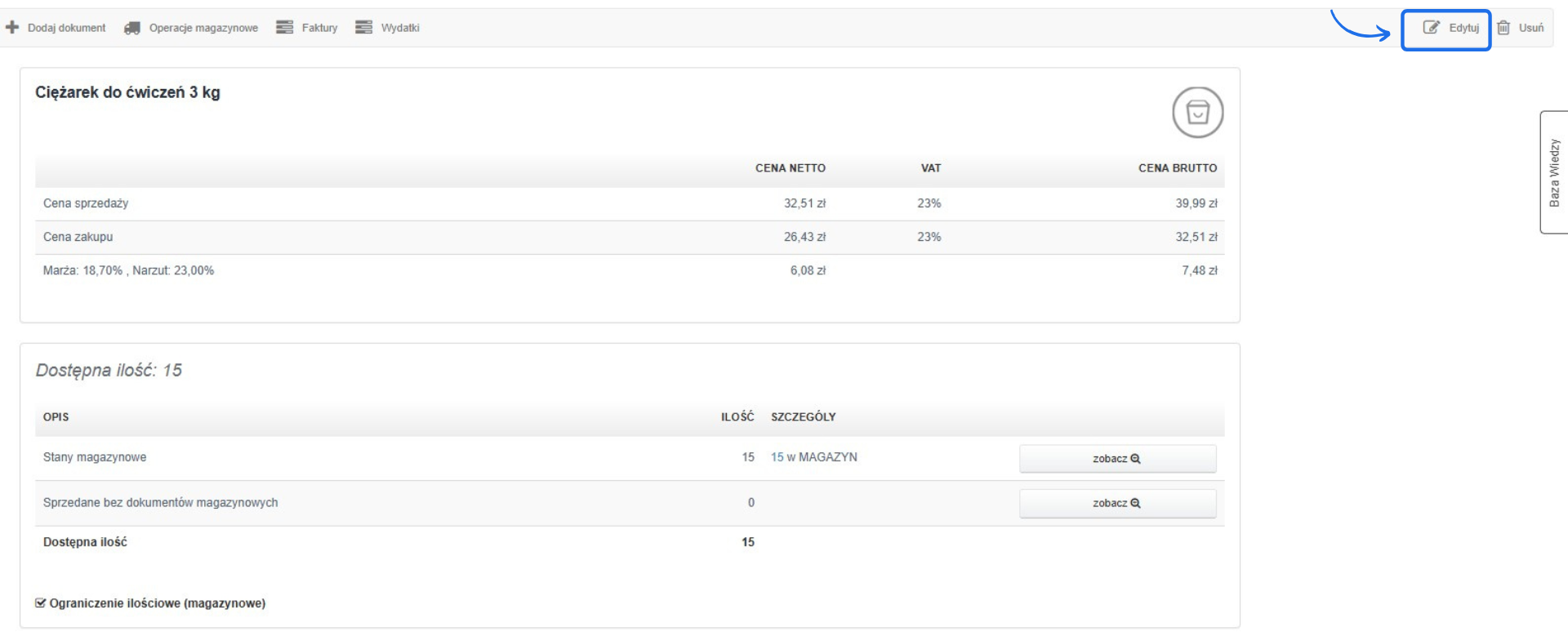Image resolution: width=1568 pixels, height=632 pixels.
Task: Click the round shopping basket product icon
Action: [1197, 113]
